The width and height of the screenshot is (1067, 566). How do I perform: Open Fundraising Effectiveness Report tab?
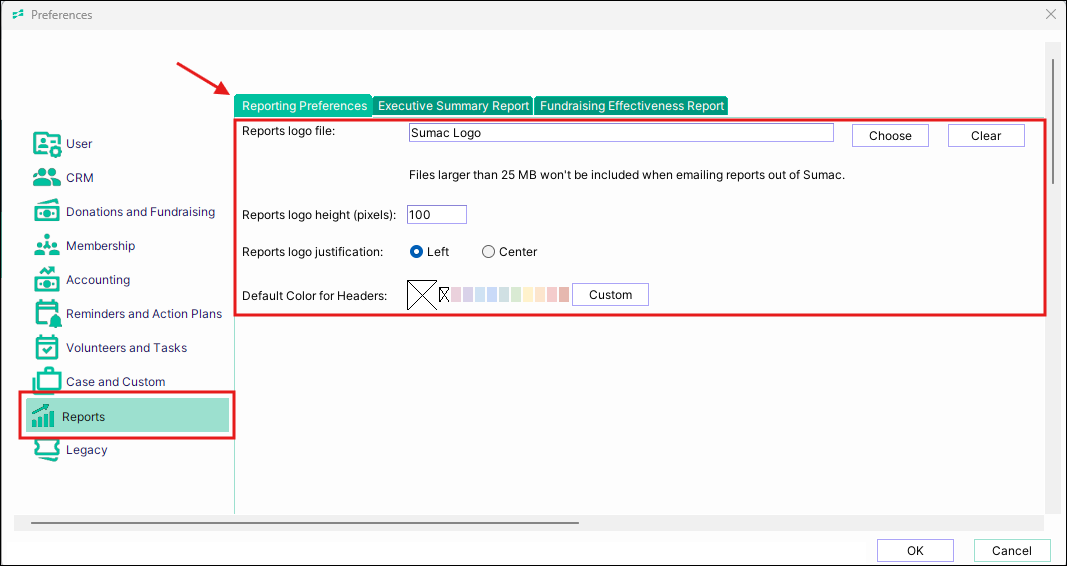[x=631, y=106]
